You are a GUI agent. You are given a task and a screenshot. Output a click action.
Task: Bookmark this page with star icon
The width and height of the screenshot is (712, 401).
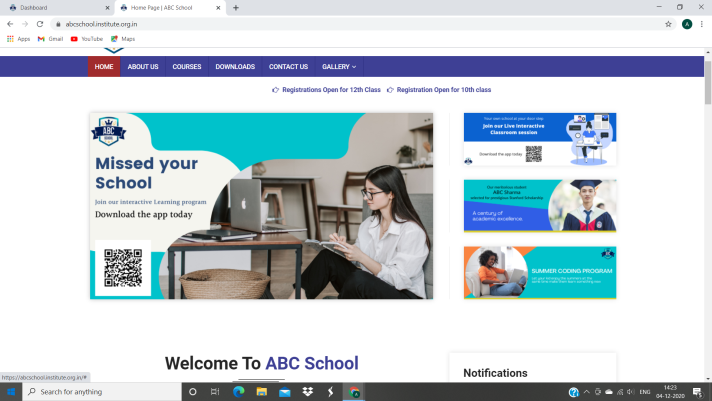pos(668,24)
